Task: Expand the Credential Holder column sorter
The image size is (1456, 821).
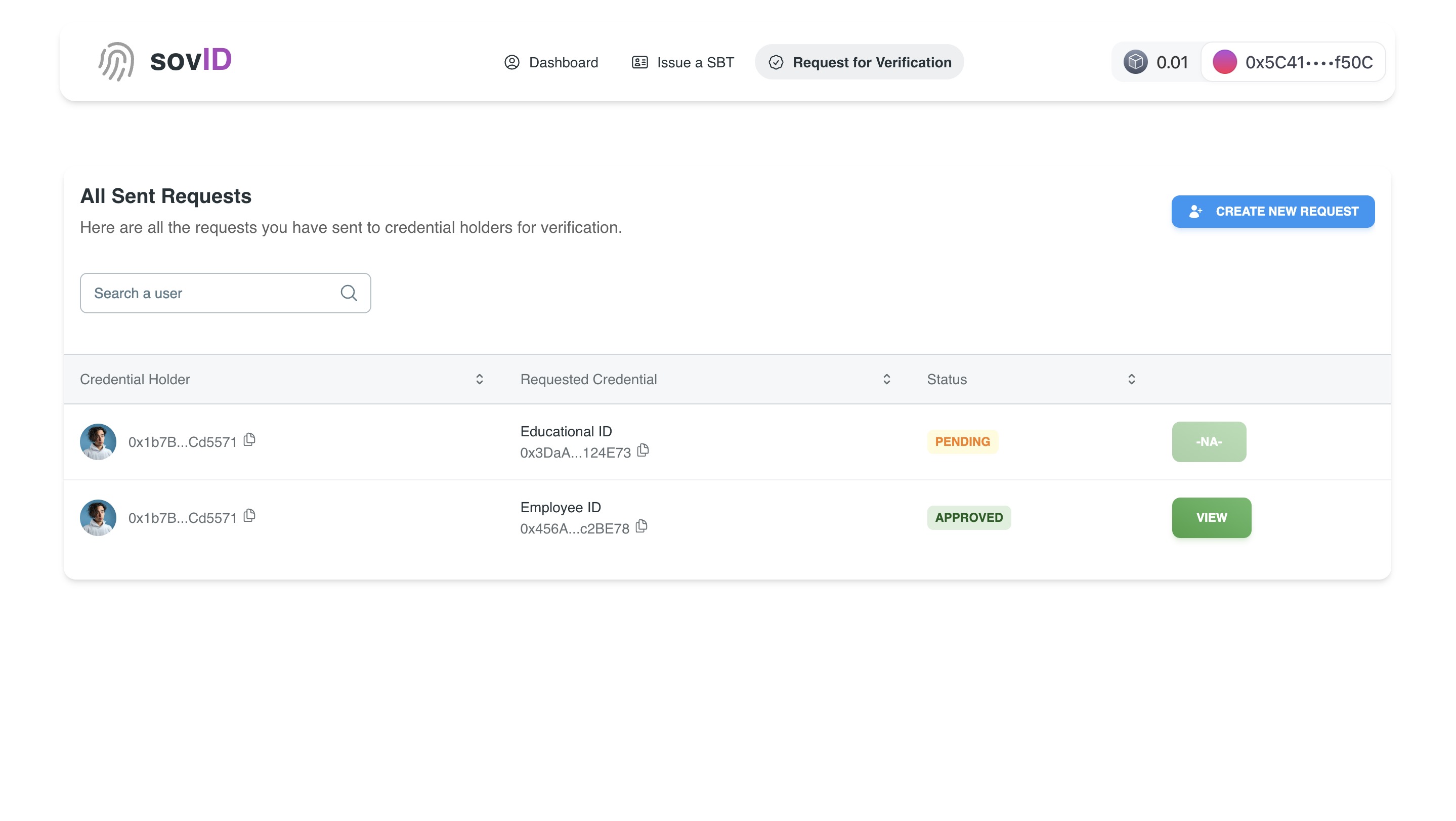Action: (479, 379)
